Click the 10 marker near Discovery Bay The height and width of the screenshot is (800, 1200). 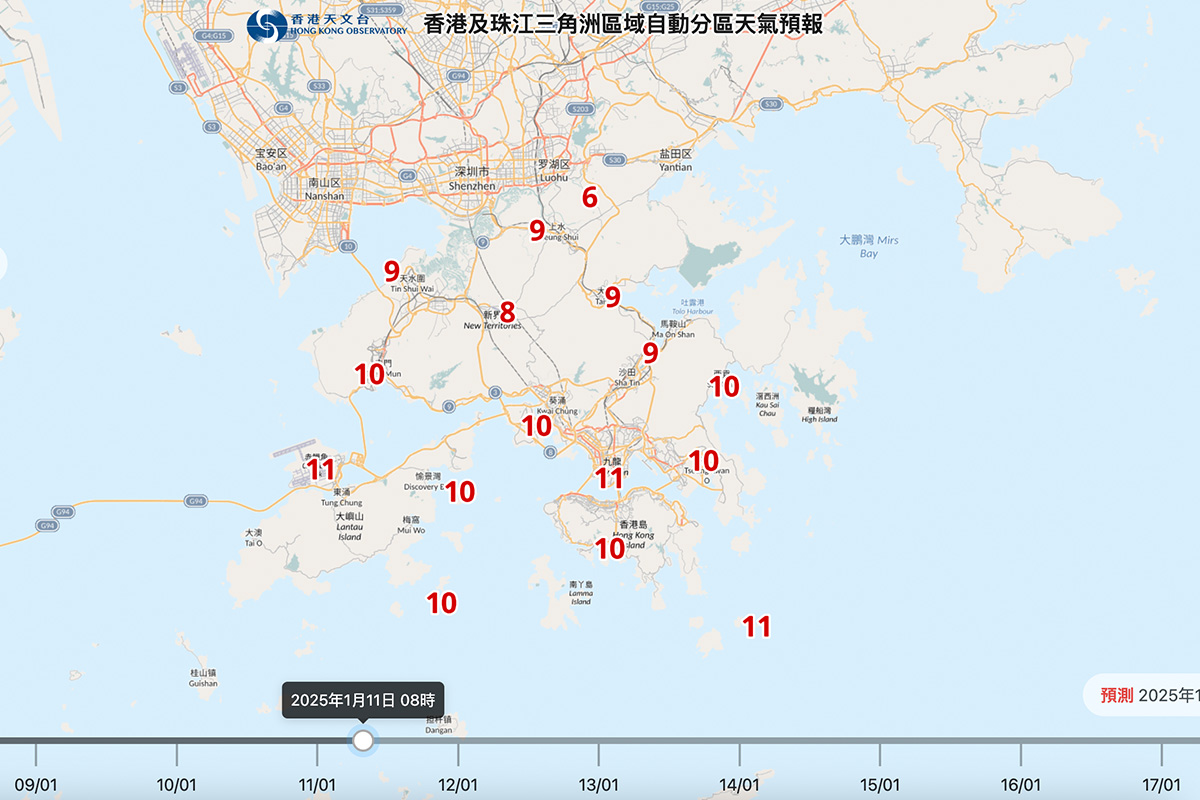pyautogui.click(x=460, y=491)
